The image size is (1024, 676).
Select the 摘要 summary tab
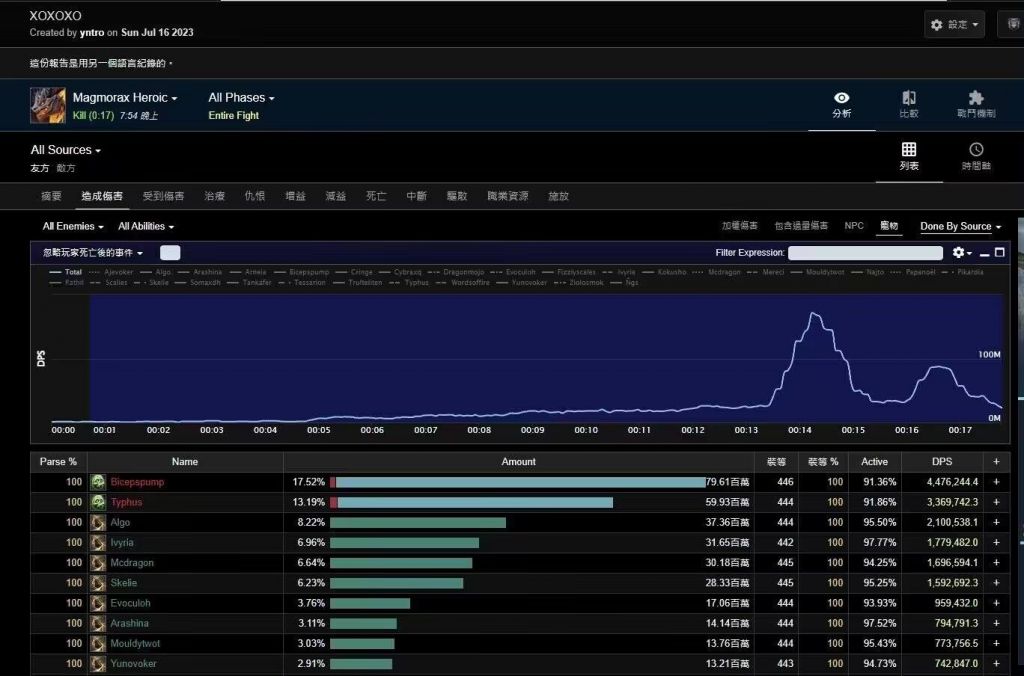click(50, 197)
